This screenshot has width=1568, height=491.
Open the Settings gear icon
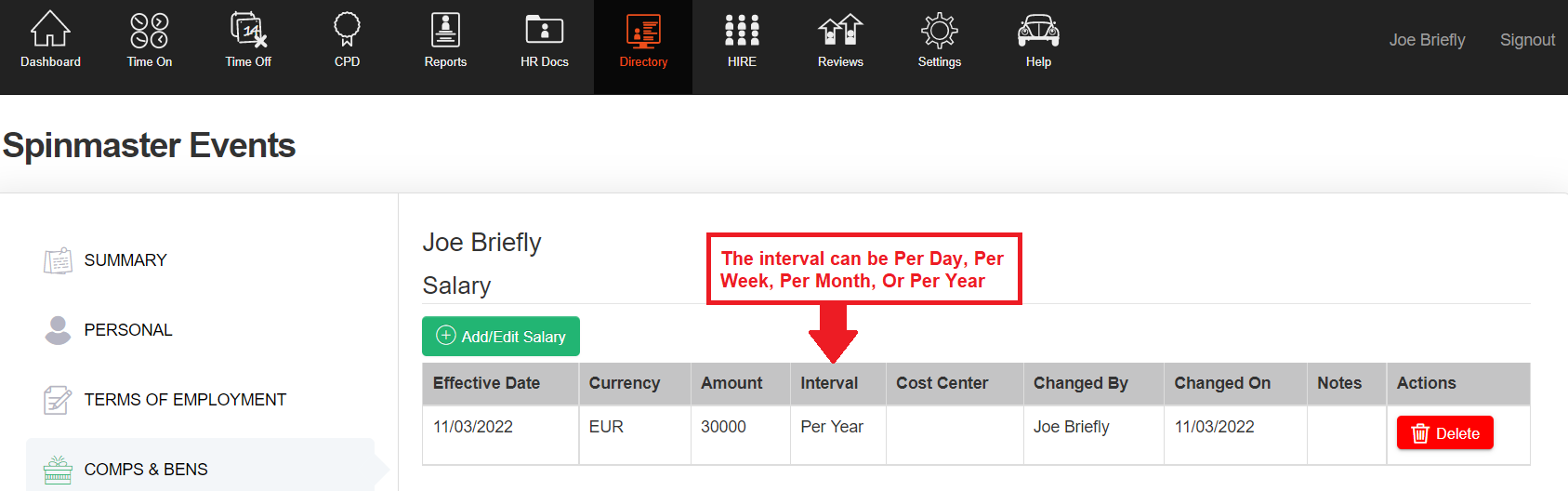click(940, 31)
